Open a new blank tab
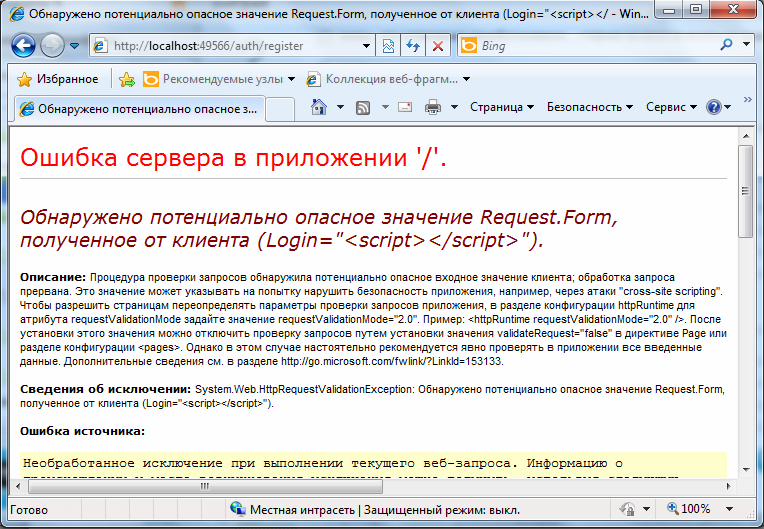The width and height of the screenshot is (764, 529). pos(280,110)
